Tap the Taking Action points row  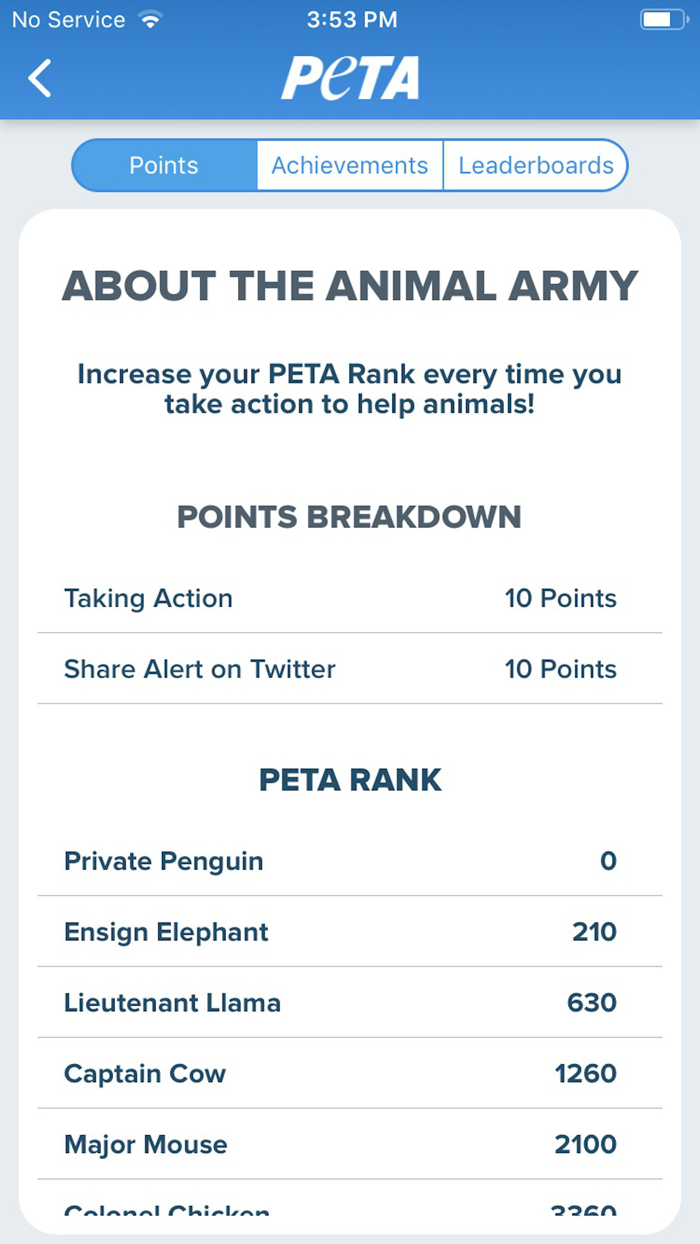[349, 598]
